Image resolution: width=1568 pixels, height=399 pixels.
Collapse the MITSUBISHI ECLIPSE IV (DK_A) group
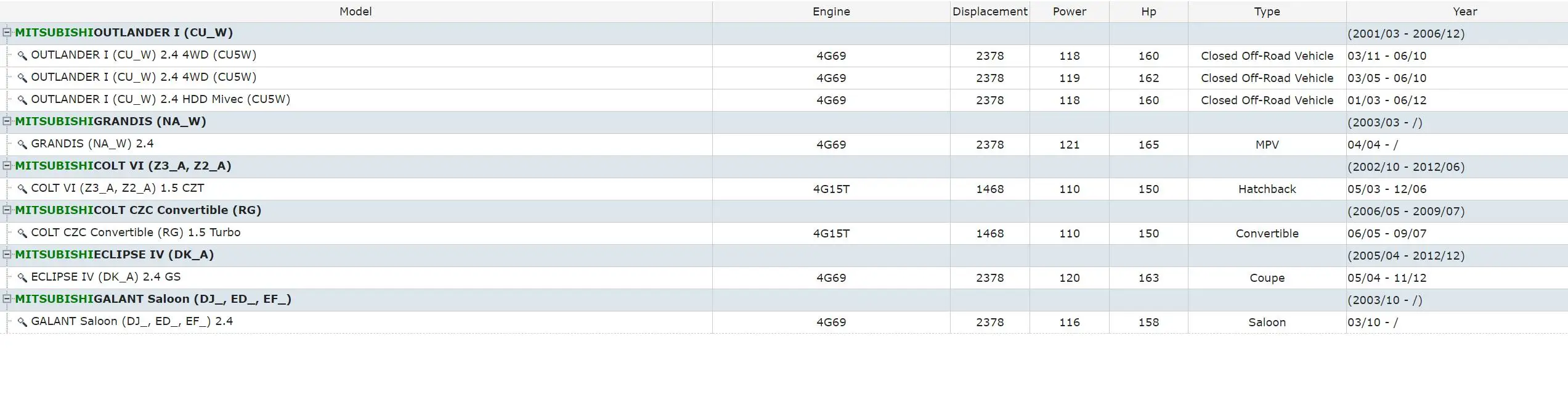7,255
